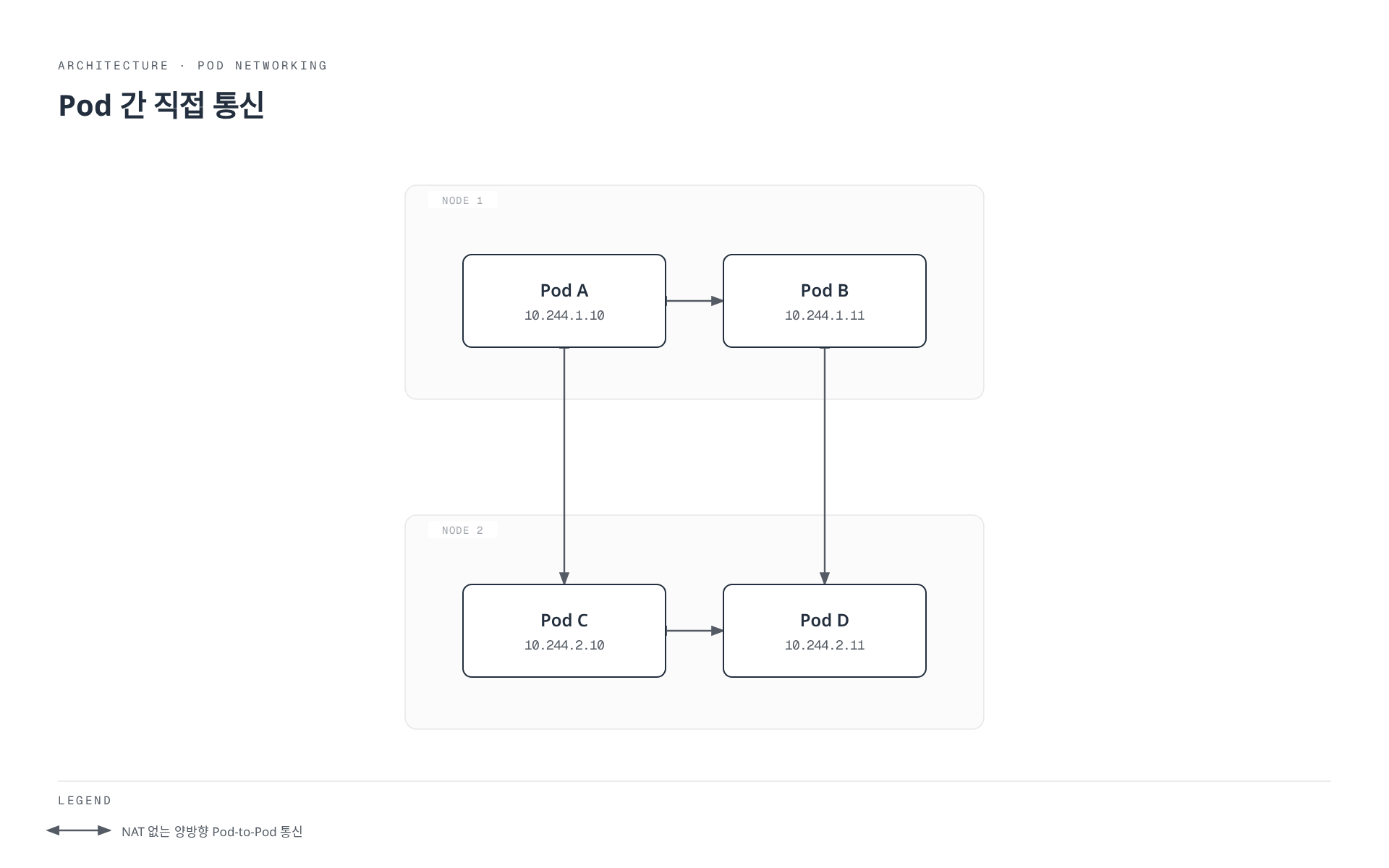Click the title Pod 간 직접 통신

point(161,105)
